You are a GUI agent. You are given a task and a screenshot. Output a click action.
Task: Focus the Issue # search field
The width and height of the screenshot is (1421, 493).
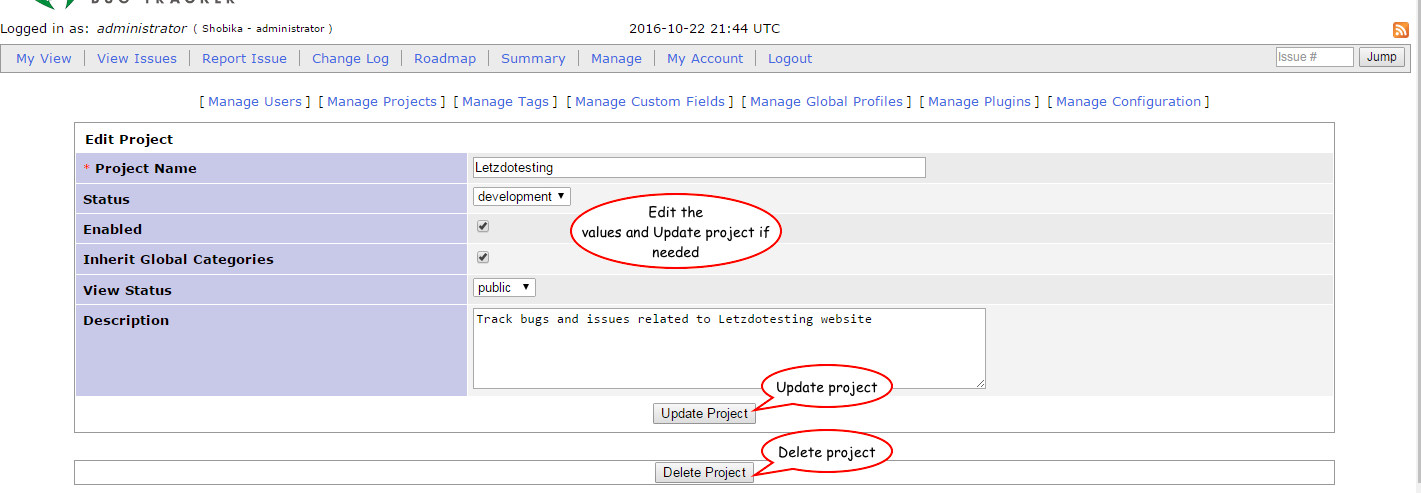1314,57
